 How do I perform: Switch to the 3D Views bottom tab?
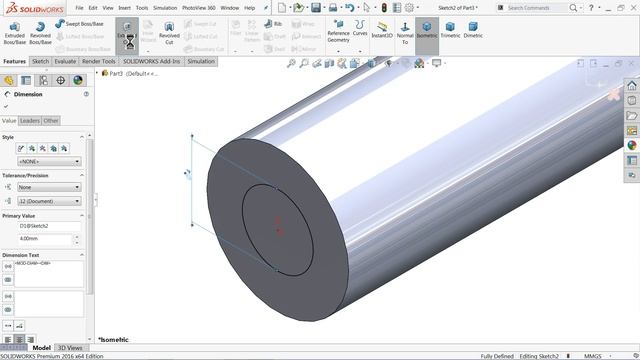click(70, 348)
